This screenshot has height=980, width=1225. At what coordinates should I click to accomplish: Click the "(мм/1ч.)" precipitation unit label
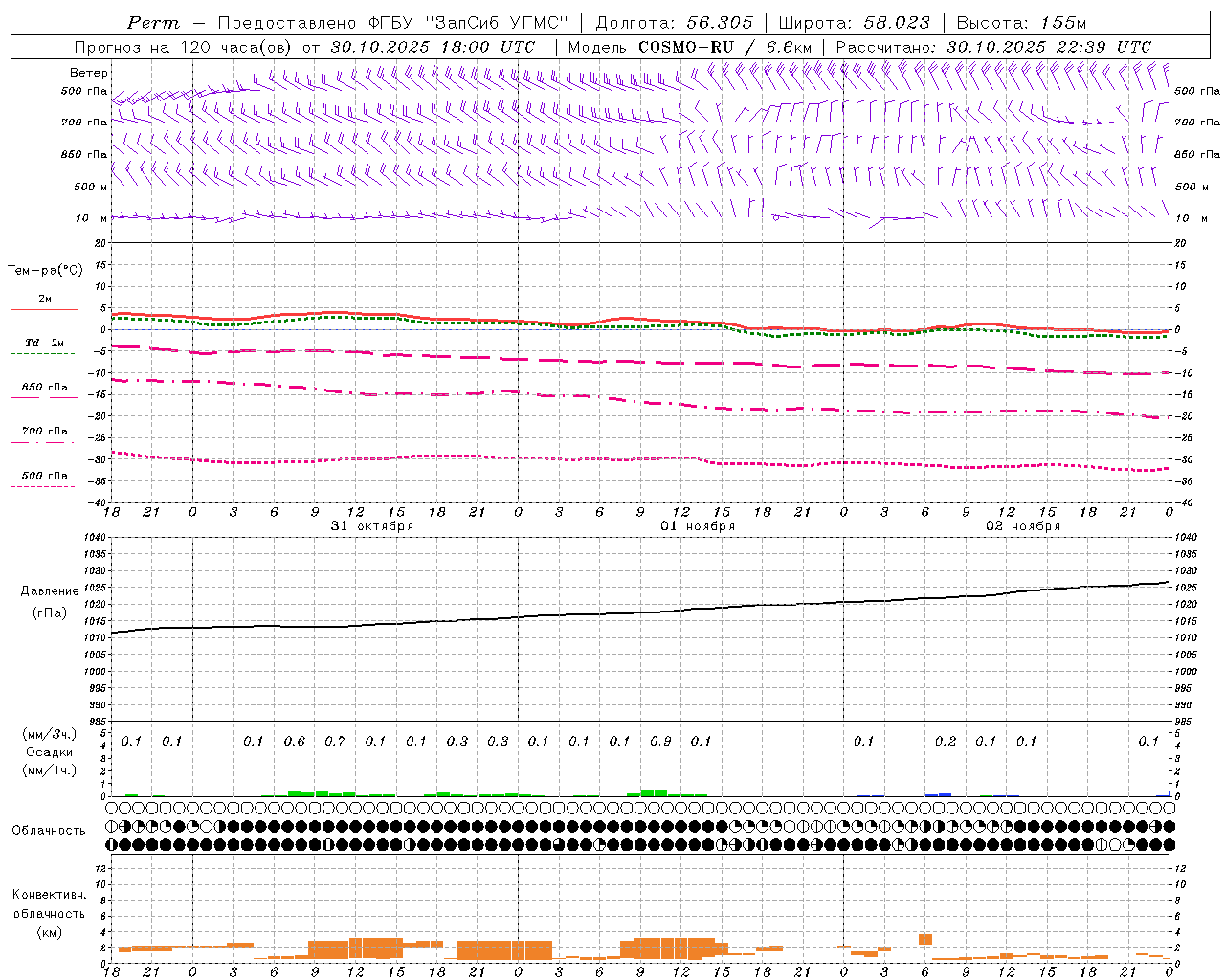point(49,770)
